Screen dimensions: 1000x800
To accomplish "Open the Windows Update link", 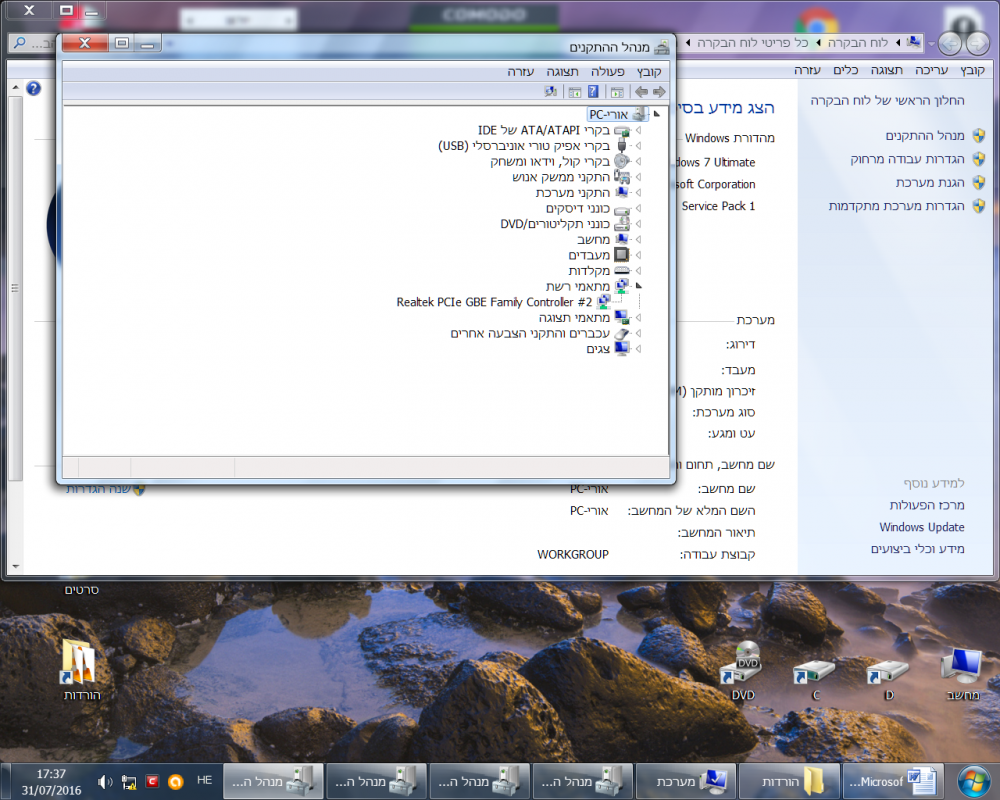I will pyautogui.click(x=922, y=527).
